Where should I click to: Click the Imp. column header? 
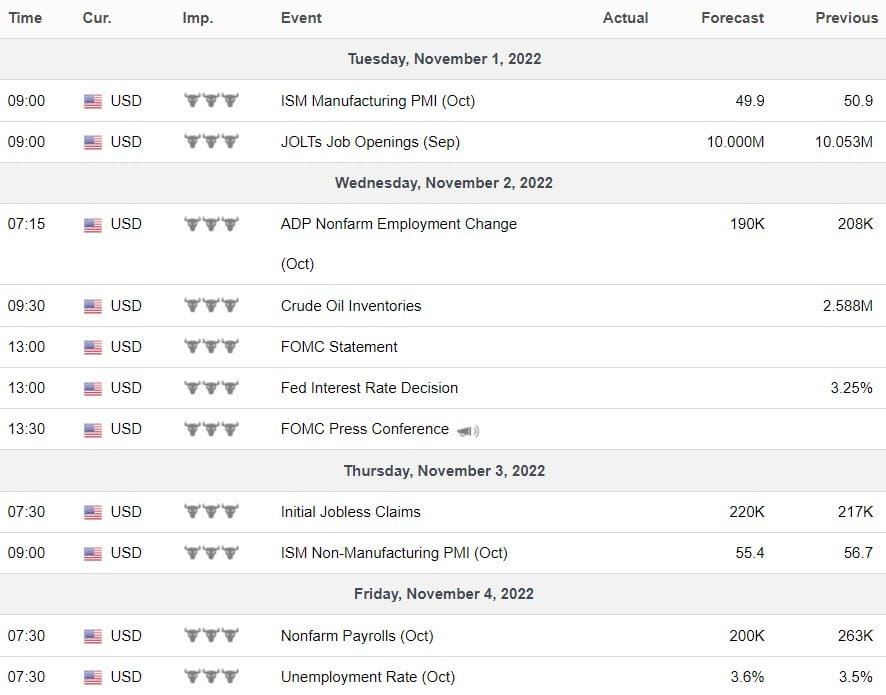[x=198, y=18]
